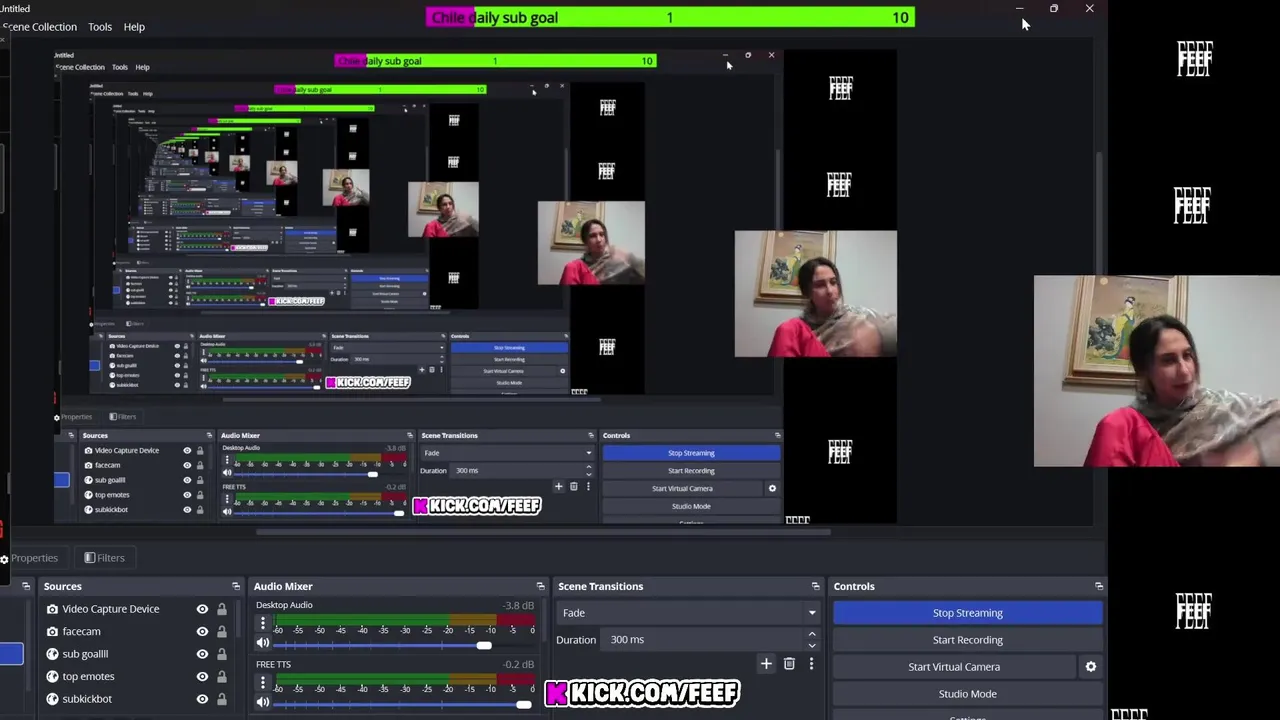Hide the facecam source
1280x720 pixels.
[x=202, y=631]
